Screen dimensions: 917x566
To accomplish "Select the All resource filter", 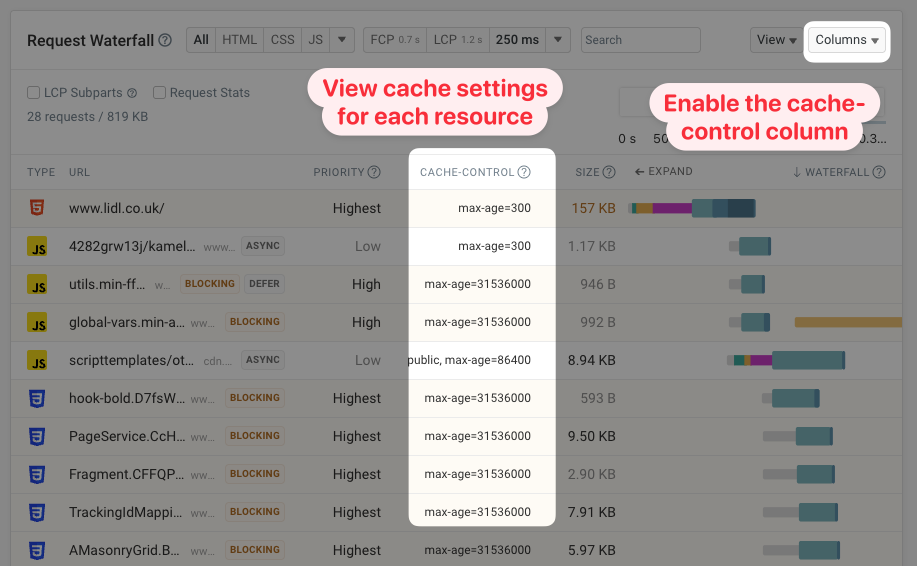I will [x=201, y=40].
